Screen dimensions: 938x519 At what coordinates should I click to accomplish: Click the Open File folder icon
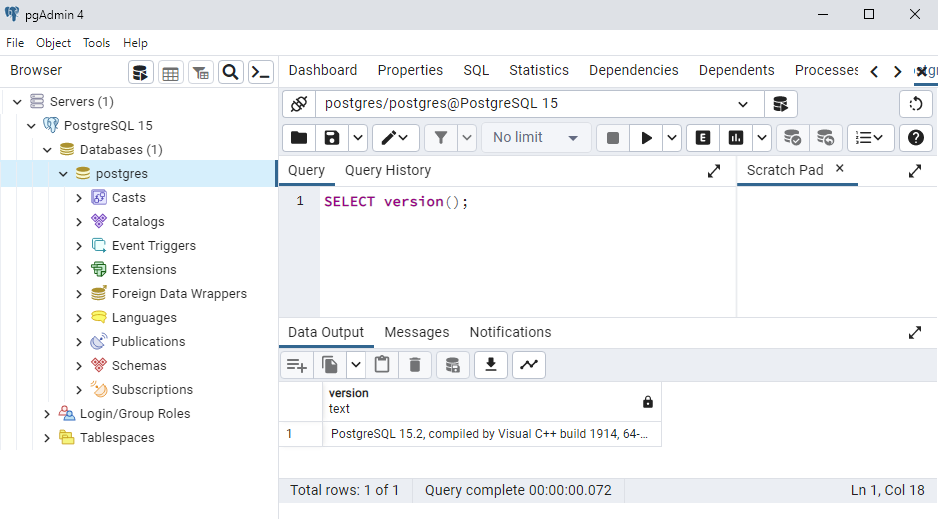pyautogui.click(x=298, y=138)
